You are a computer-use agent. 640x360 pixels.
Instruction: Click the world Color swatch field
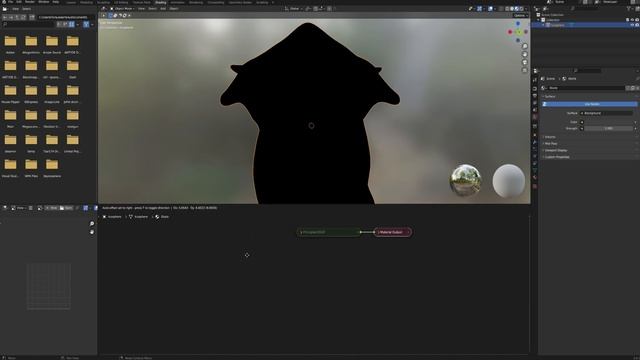[x=608, y=122]
